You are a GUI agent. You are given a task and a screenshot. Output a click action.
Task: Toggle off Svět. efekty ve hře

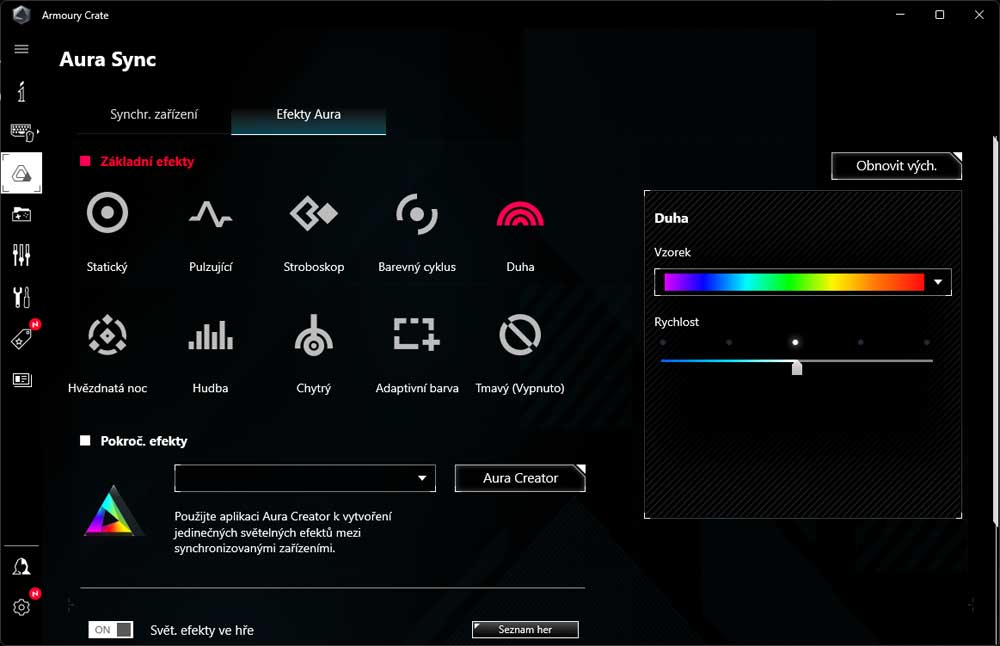[110, 630]
